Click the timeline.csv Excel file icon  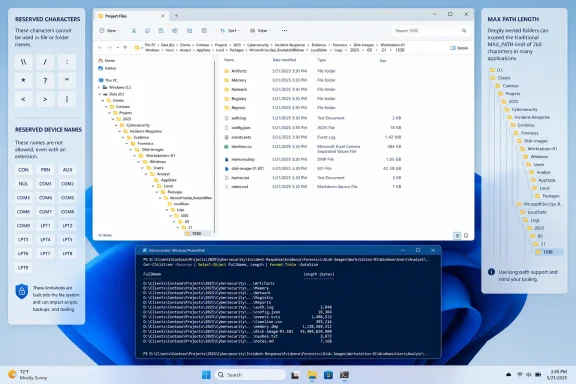[x=227, y=146]
